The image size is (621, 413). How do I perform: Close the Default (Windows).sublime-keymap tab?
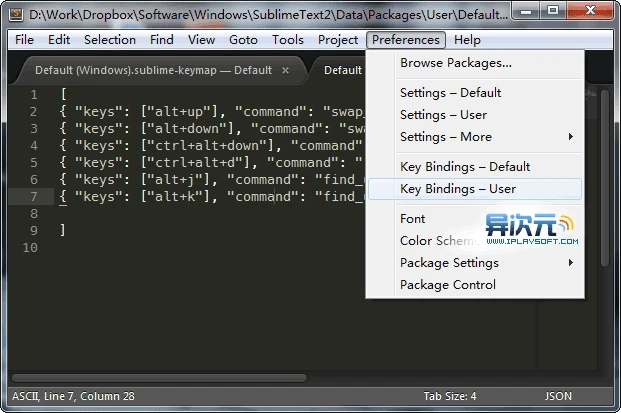[285, 70]
